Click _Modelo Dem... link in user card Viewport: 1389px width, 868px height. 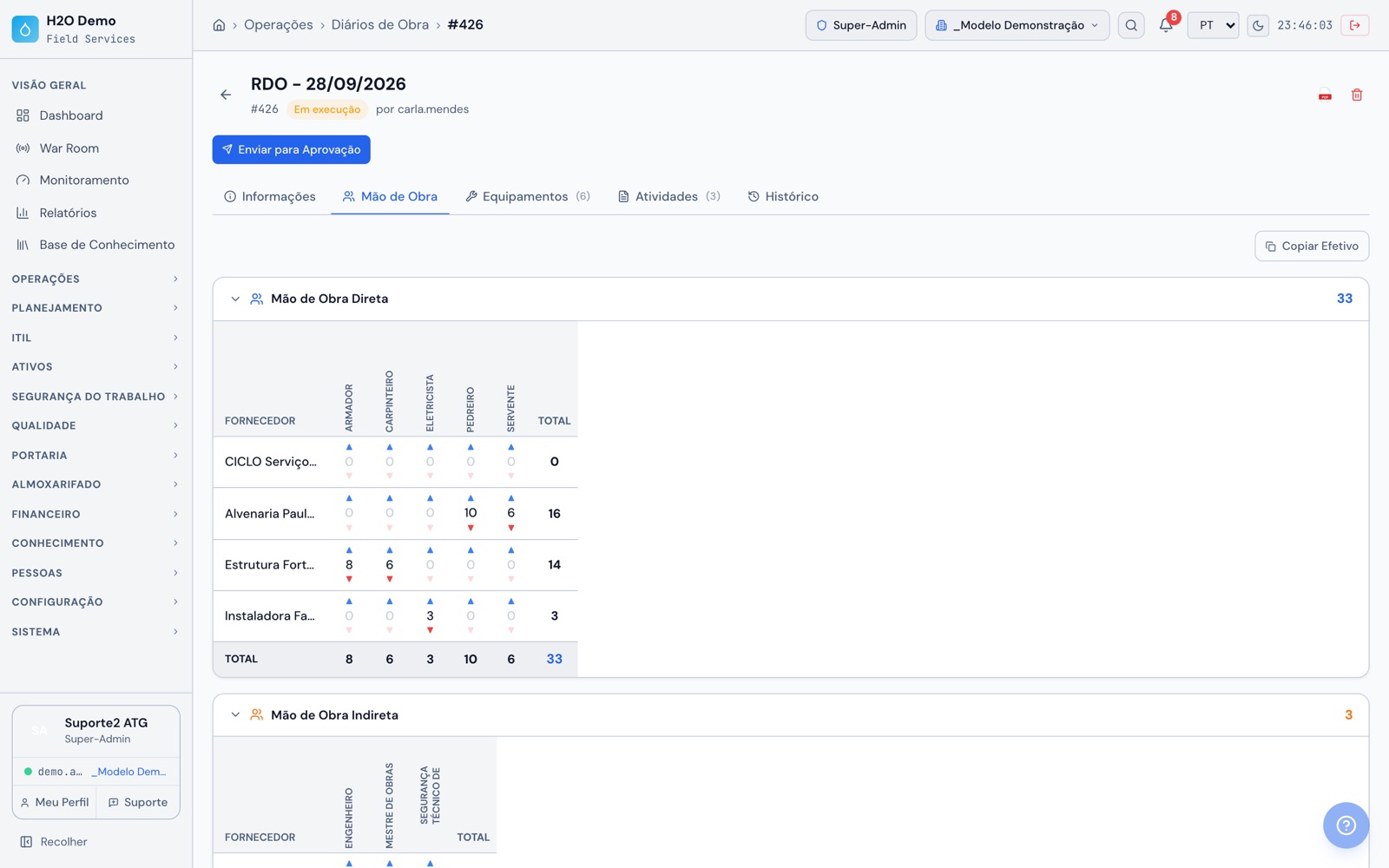tap(128, 772)
